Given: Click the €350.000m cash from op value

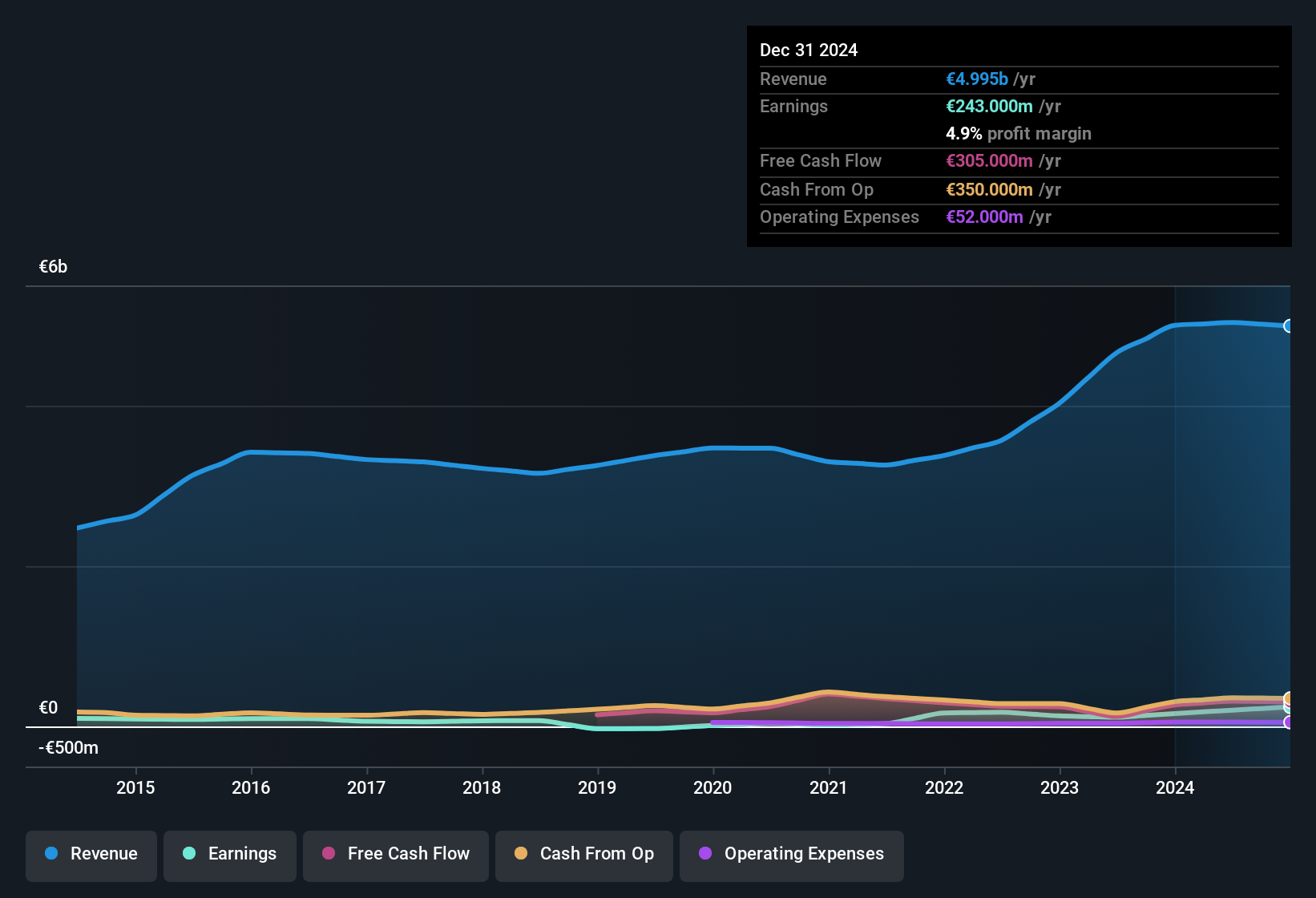Looking at the screenshot, I should tap(989, 189).
